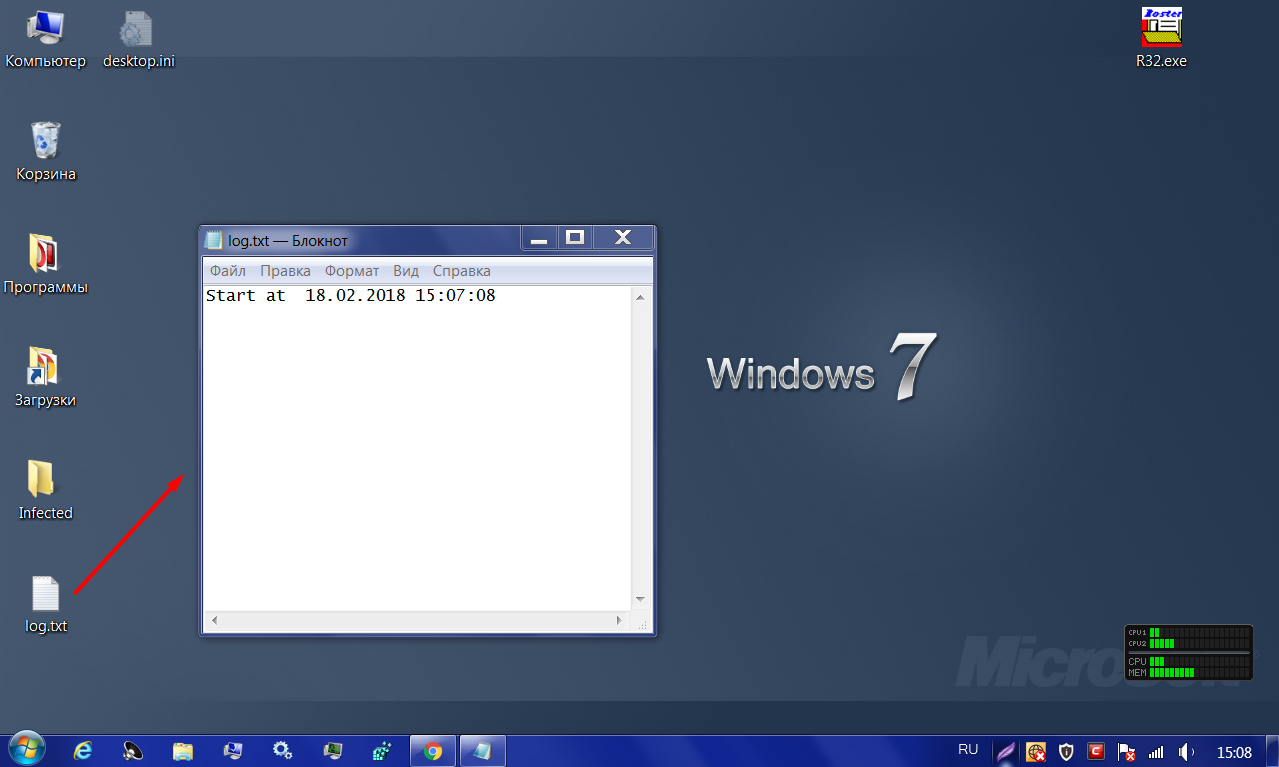Launch Internet Explorer from taskbar
Image resolution: width=1279 pixels, height=767 pixels.
pyautogui.click(x=83, y=751)
